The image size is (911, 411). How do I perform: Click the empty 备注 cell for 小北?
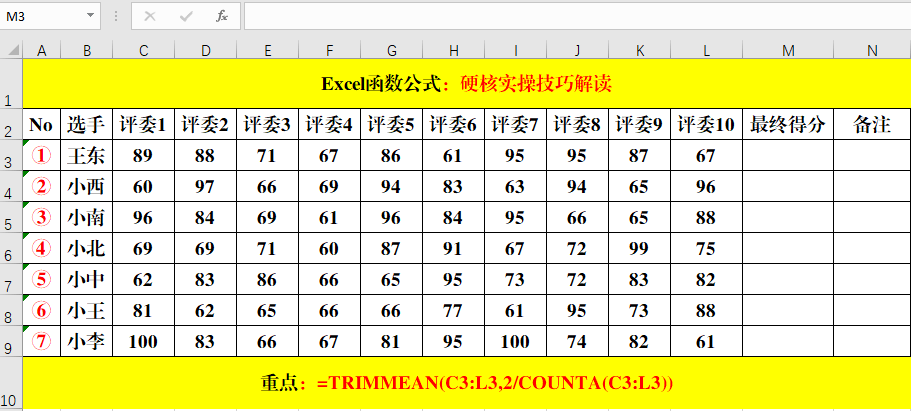[872, 249]
